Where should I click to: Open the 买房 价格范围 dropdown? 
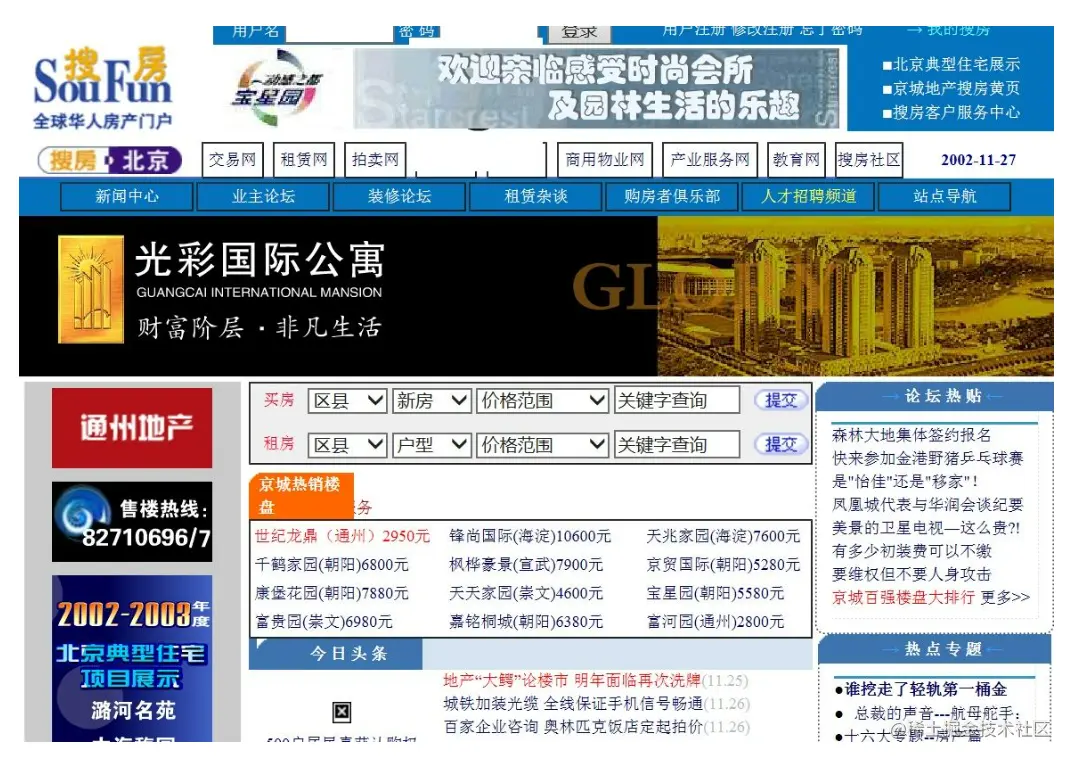(542, 401)
